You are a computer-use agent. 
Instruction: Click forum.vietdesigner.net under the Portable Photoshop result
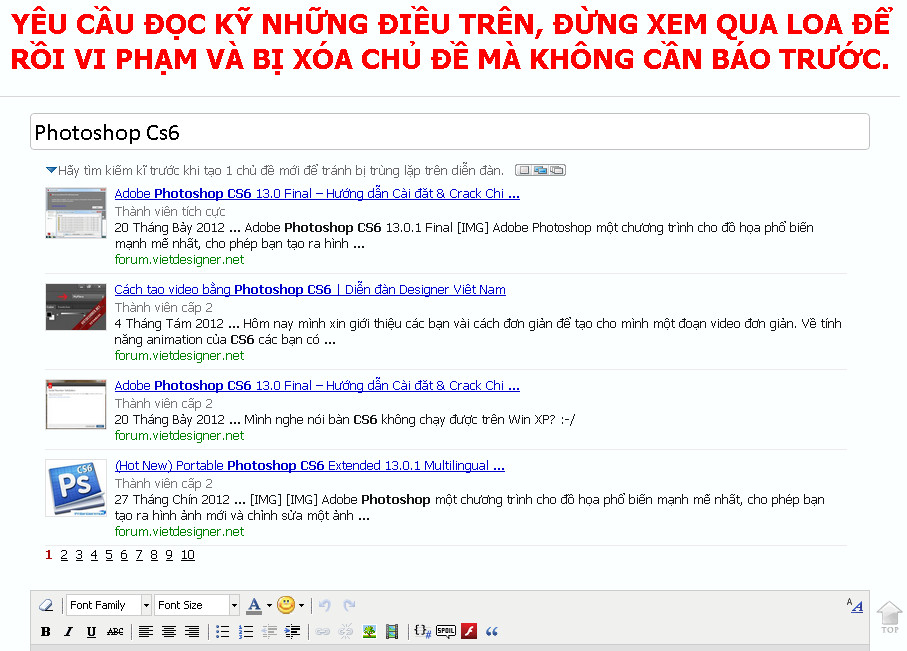point(179,531)
